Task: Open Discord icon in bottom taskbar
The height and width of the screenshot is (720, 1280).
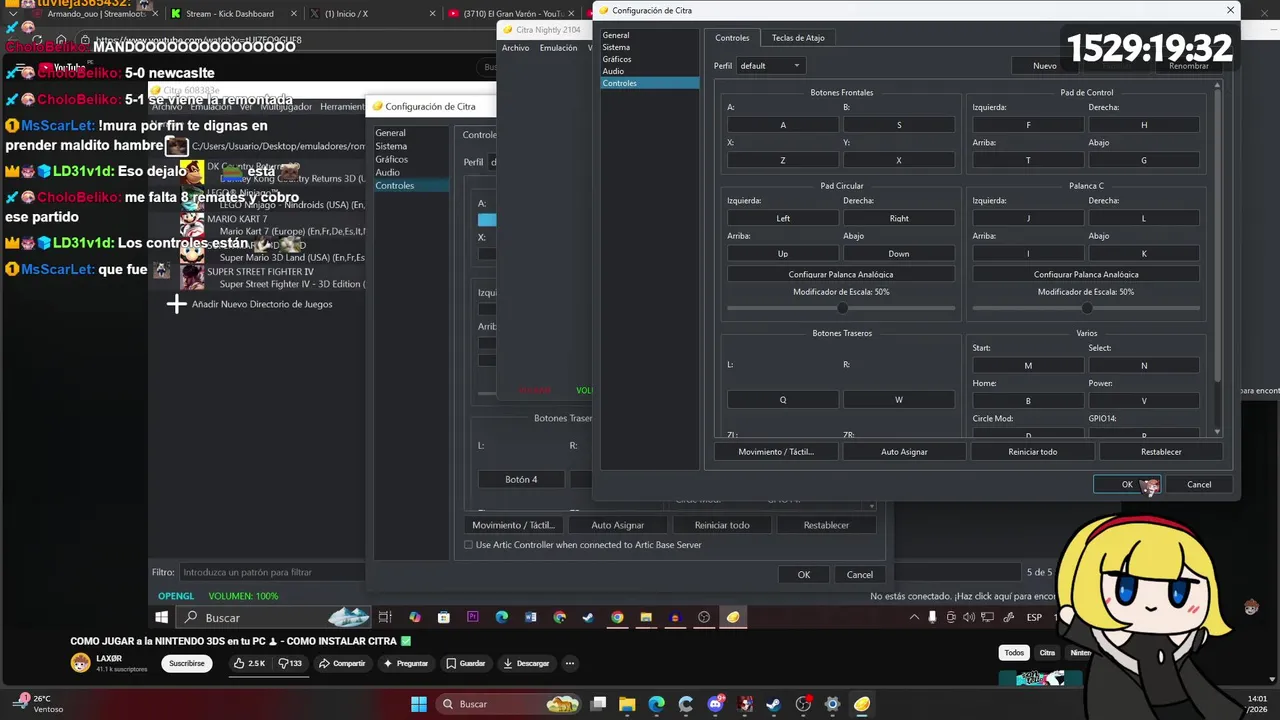Action: tap(715, 704)
